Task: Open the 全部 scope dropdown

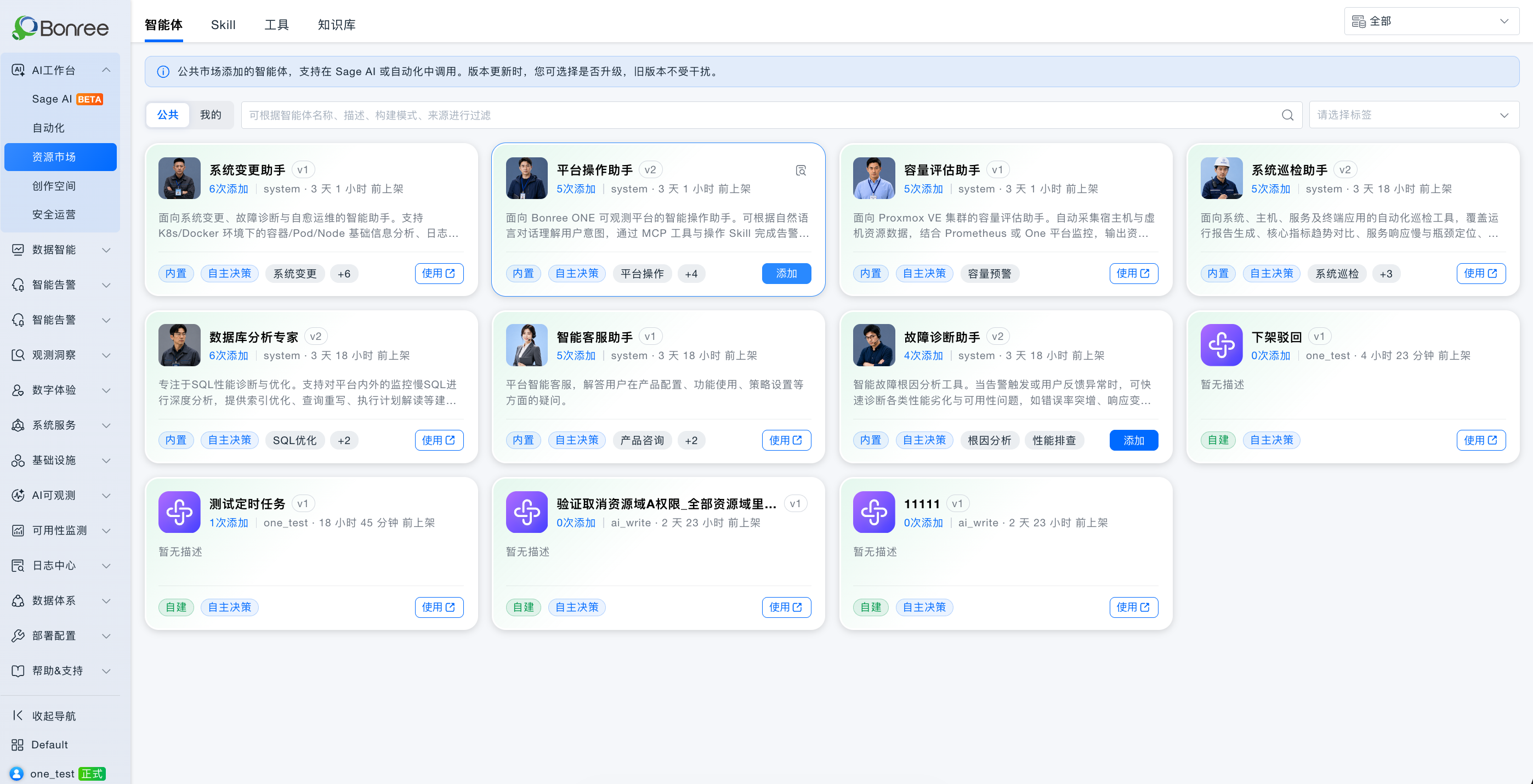Action: tap(1431, 21)
